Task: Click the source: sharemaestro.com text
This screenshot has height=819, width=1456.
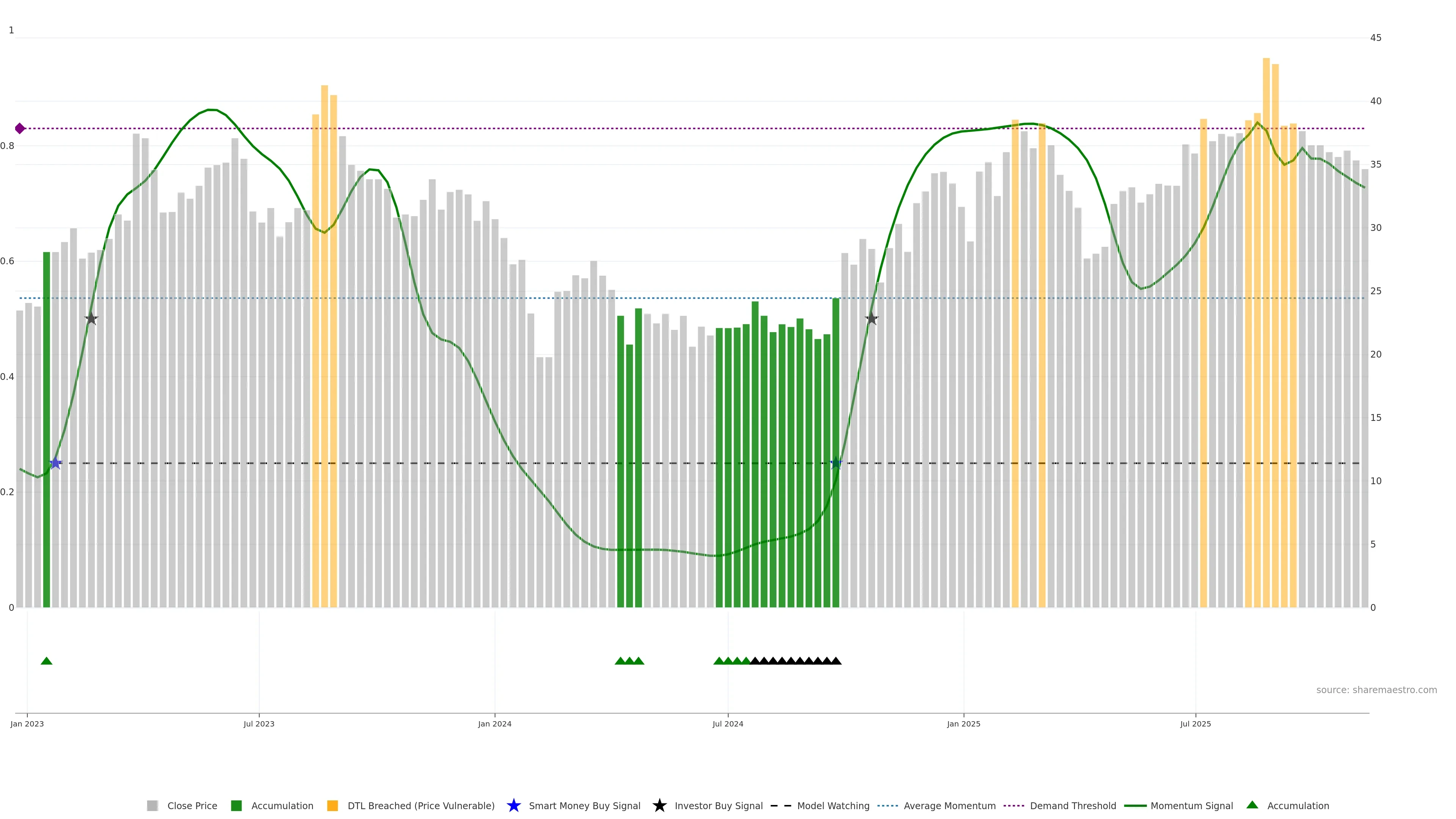Action: [x=1376, y=690]
